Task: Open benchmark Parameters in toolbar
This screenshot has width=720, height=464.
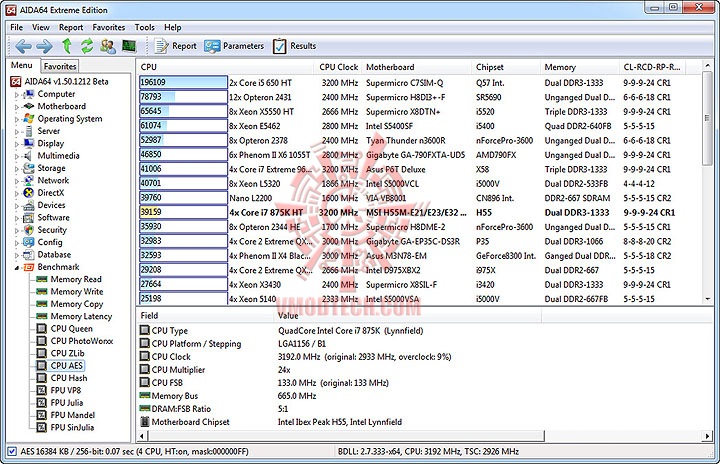Action: 235,46
